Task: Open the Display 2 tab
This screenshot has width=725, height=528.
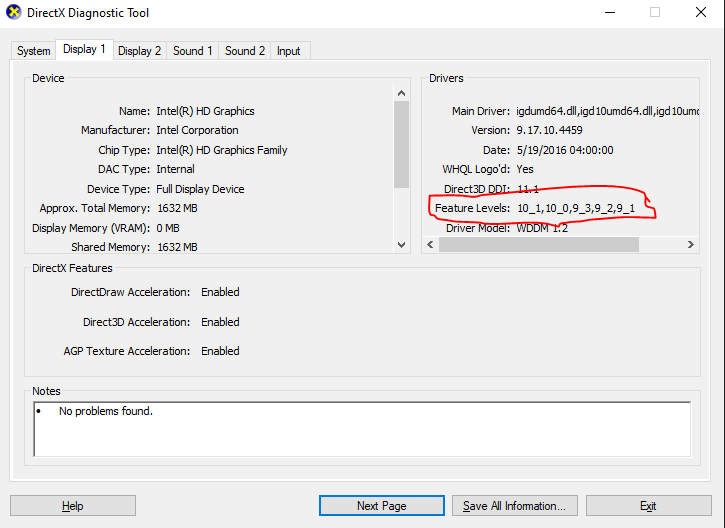Action: [139, 51]
